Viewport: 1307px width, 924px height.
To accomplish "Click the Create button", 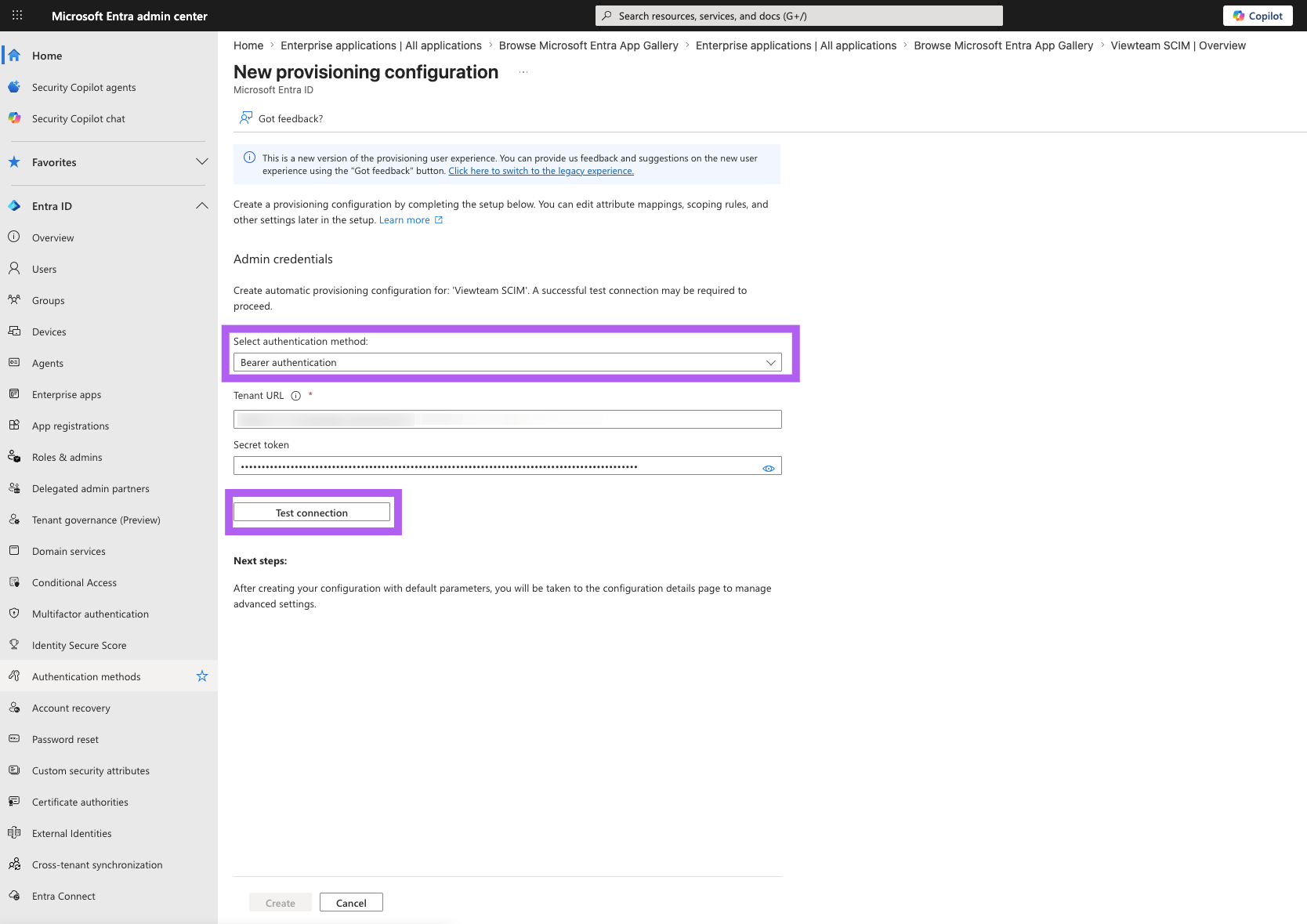I will coord(281,903).
